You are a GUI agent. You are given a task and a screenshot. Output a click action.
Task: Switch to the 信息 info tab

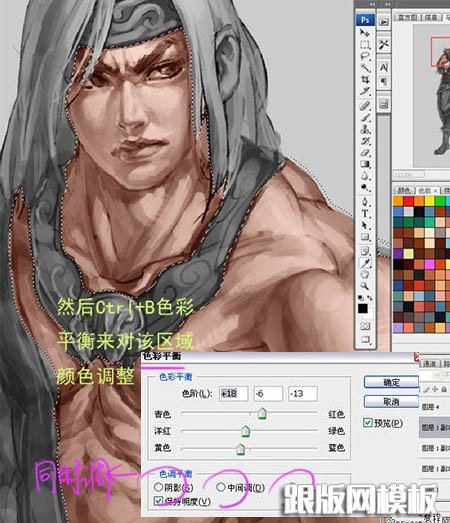coord(432,17)
